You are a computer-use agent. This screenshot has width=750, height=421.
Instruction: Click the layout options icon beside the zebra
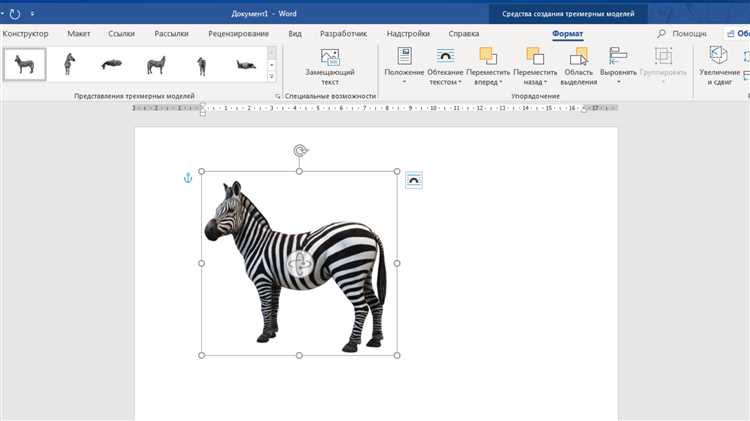click(x=414, y=180)
